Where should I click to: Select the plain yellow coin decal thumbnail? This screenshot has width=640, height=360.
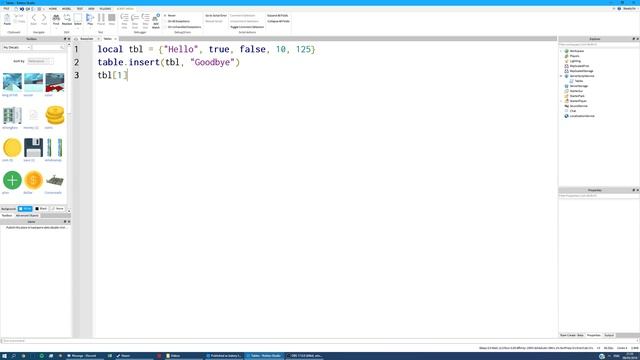tap(12, 148)
